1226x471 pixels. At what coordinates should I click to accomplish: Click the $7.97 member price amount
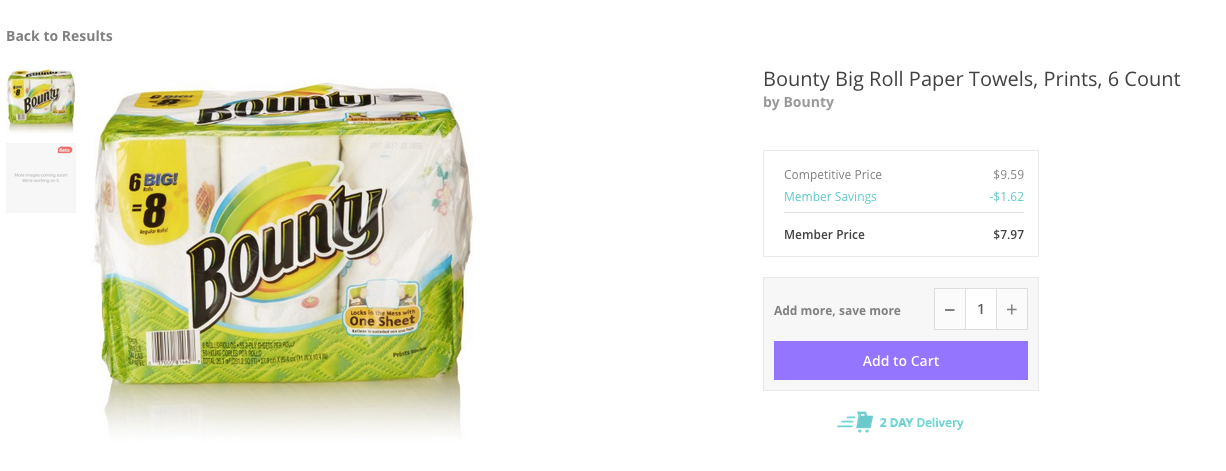(x=1006, y=235)
